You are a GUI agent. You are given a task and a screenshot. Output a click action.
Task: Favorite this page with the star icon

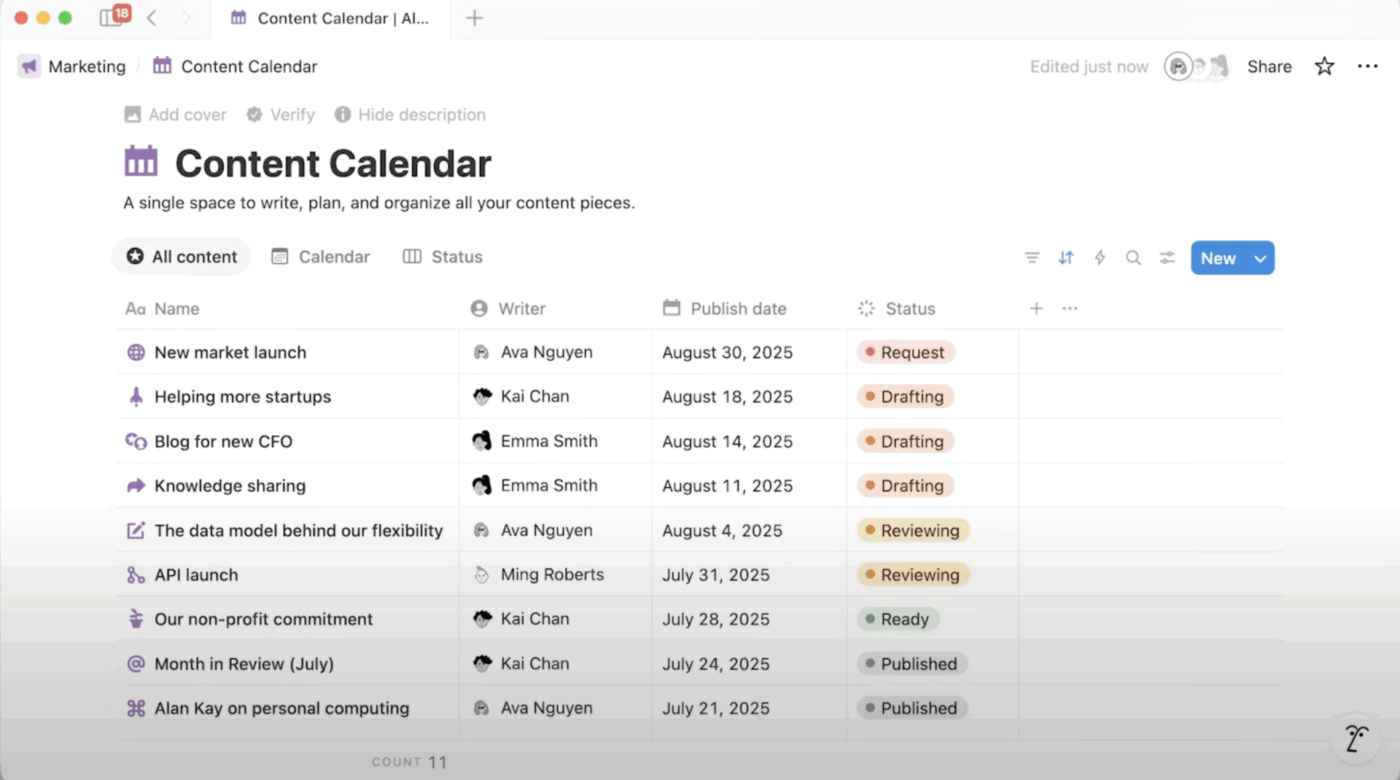[x=1324, y=67]
